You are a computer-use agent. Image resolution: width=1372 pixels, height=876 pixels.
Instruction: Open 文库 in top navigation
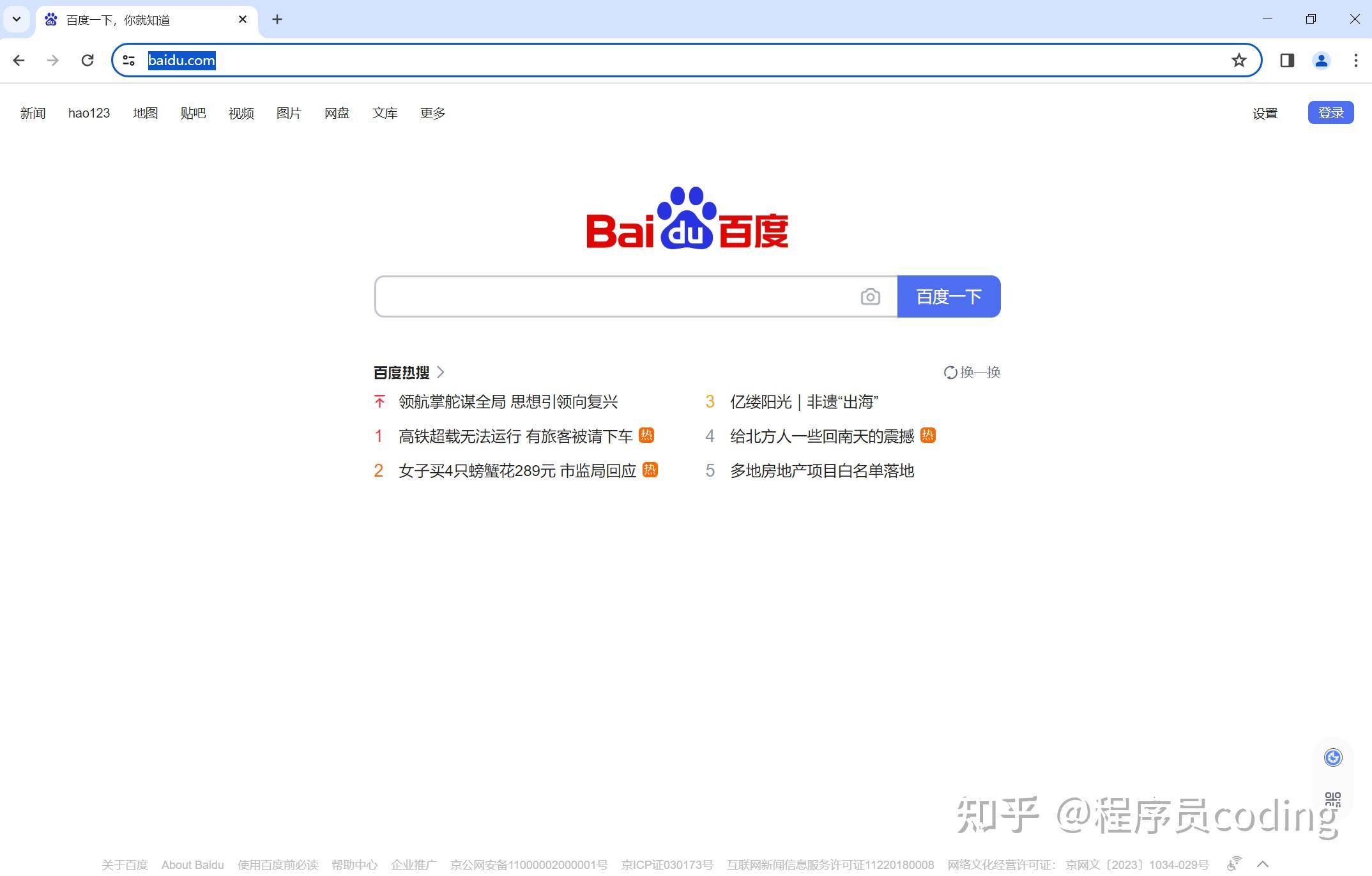click(x=385, y=113)
